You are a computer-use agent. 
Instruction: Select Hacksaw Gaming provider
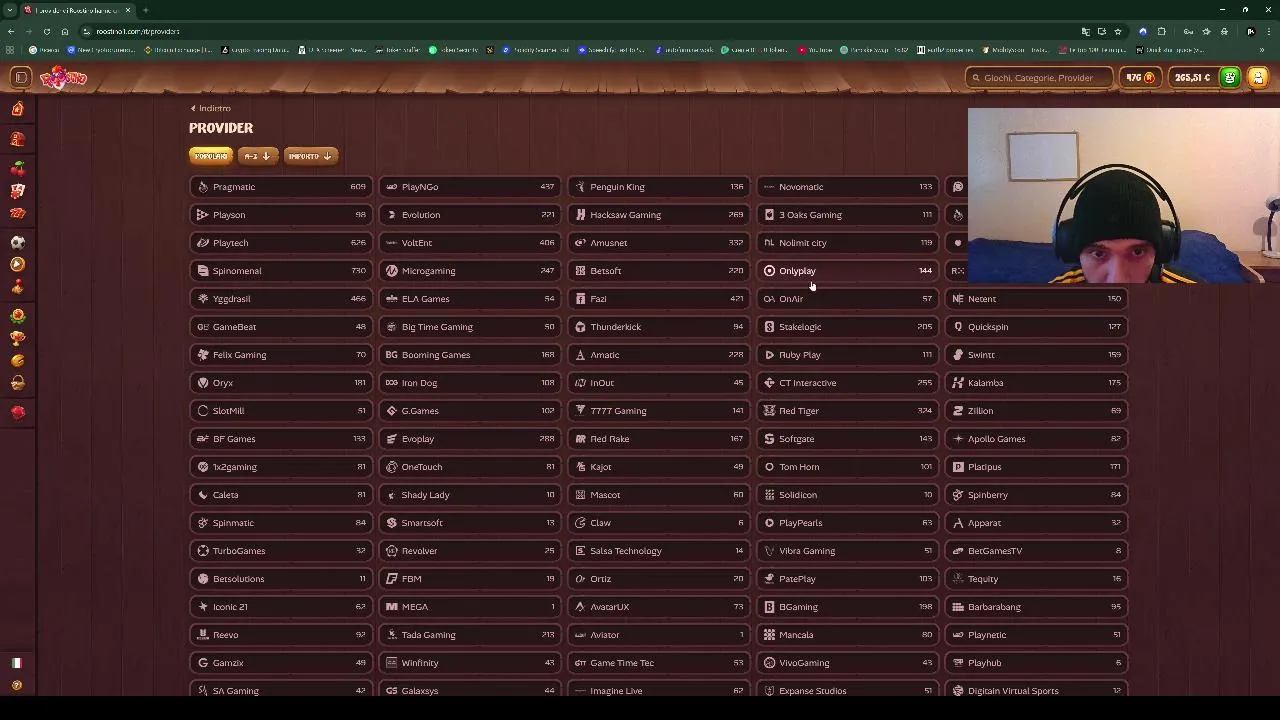coord(658,215)
